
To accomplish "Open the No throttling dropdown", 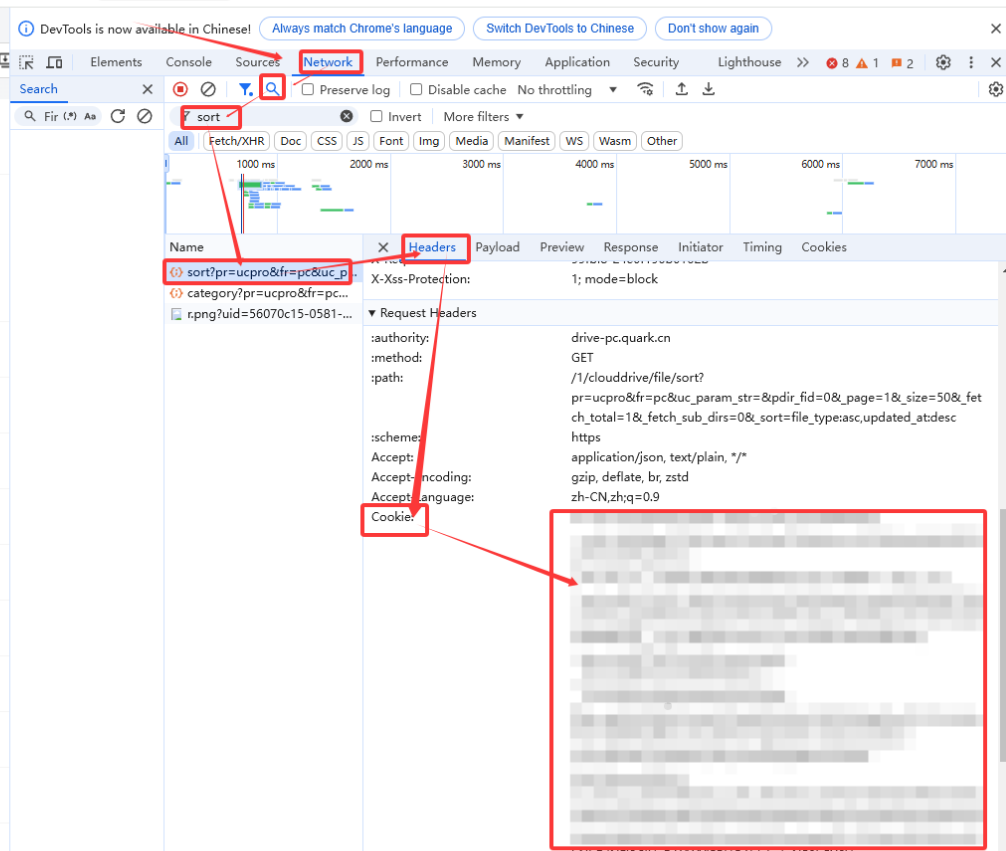I will [x=567, y=90].
